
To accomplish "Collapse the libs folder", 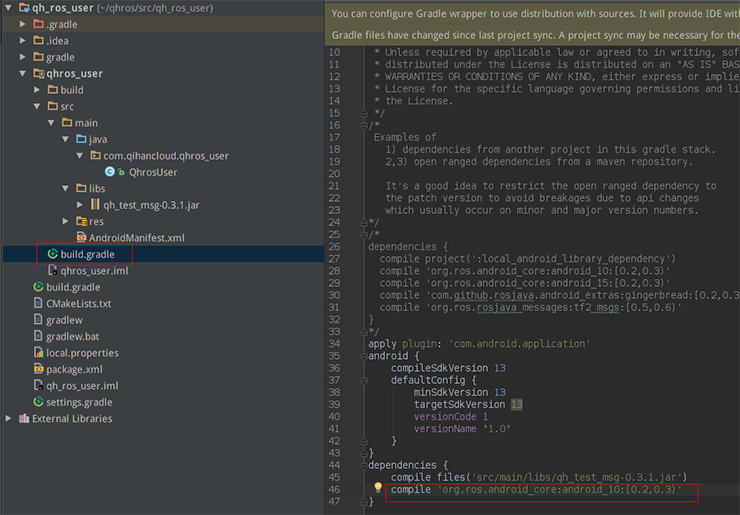I will click(66, 188).
